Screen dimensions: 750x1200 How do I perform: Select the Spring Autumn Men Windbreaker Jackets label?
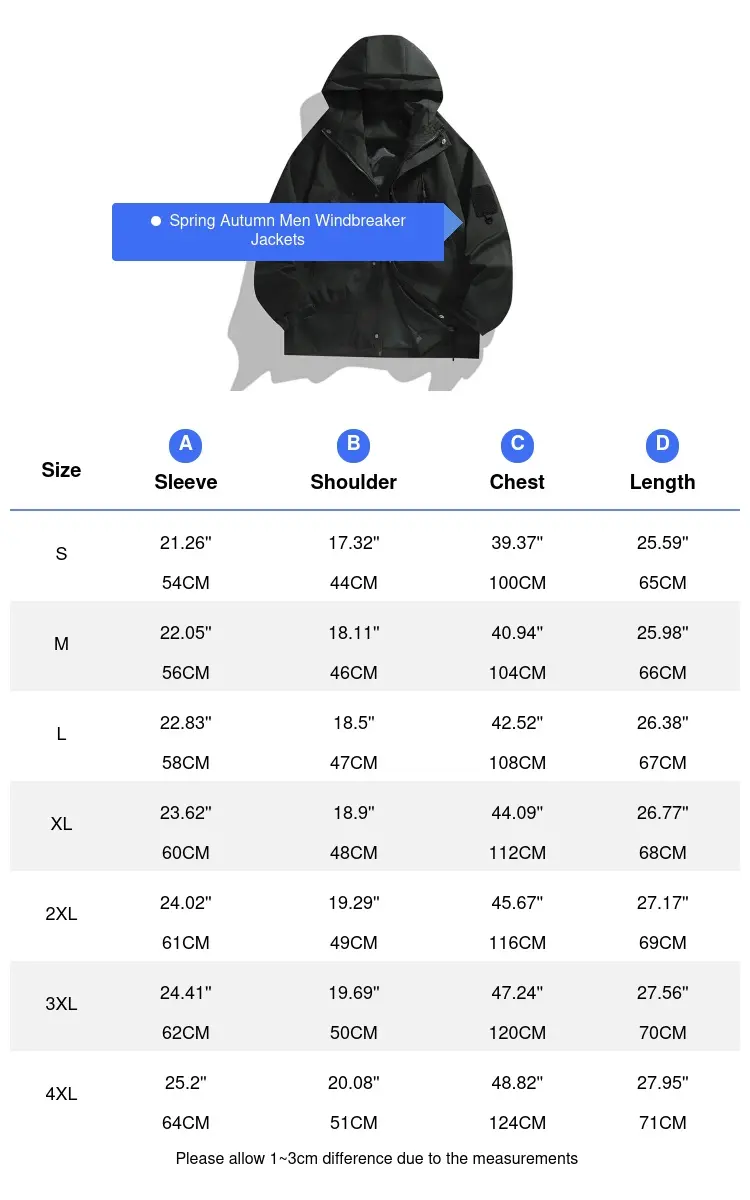[278, 231]
